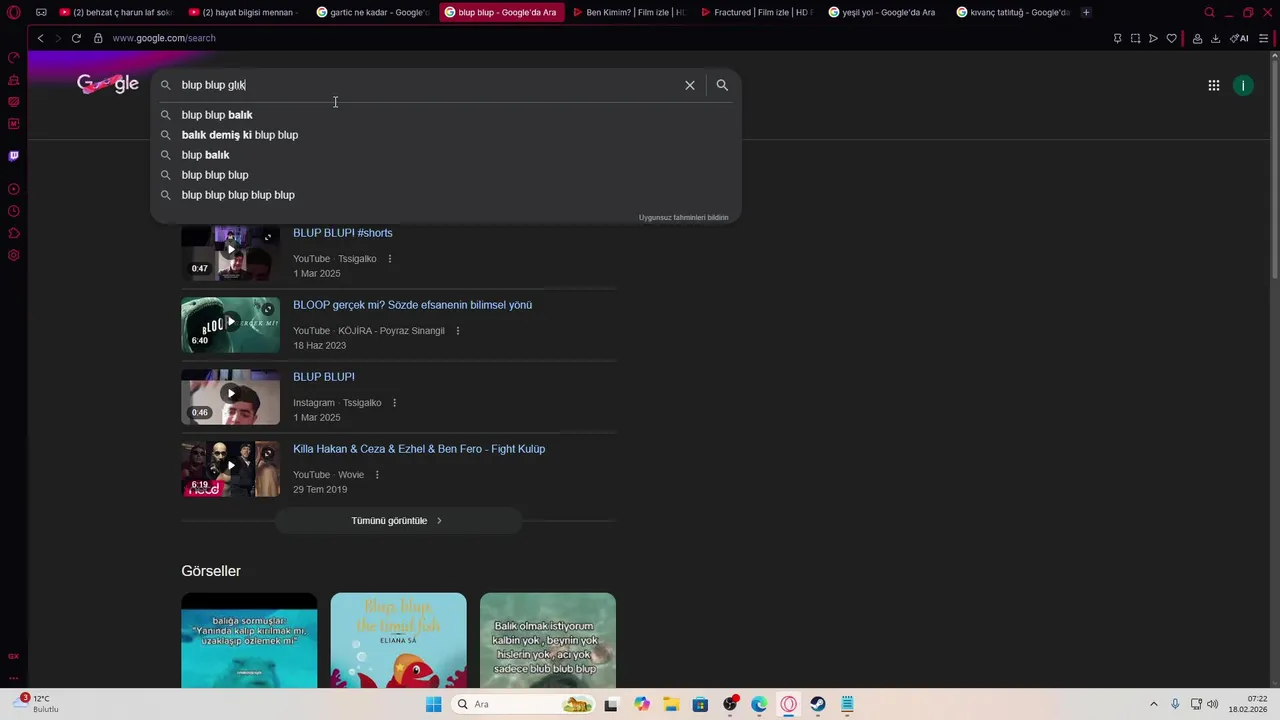Click the send/play icon in address bar
The image size is (1280, 720).
click(1153, 38)
